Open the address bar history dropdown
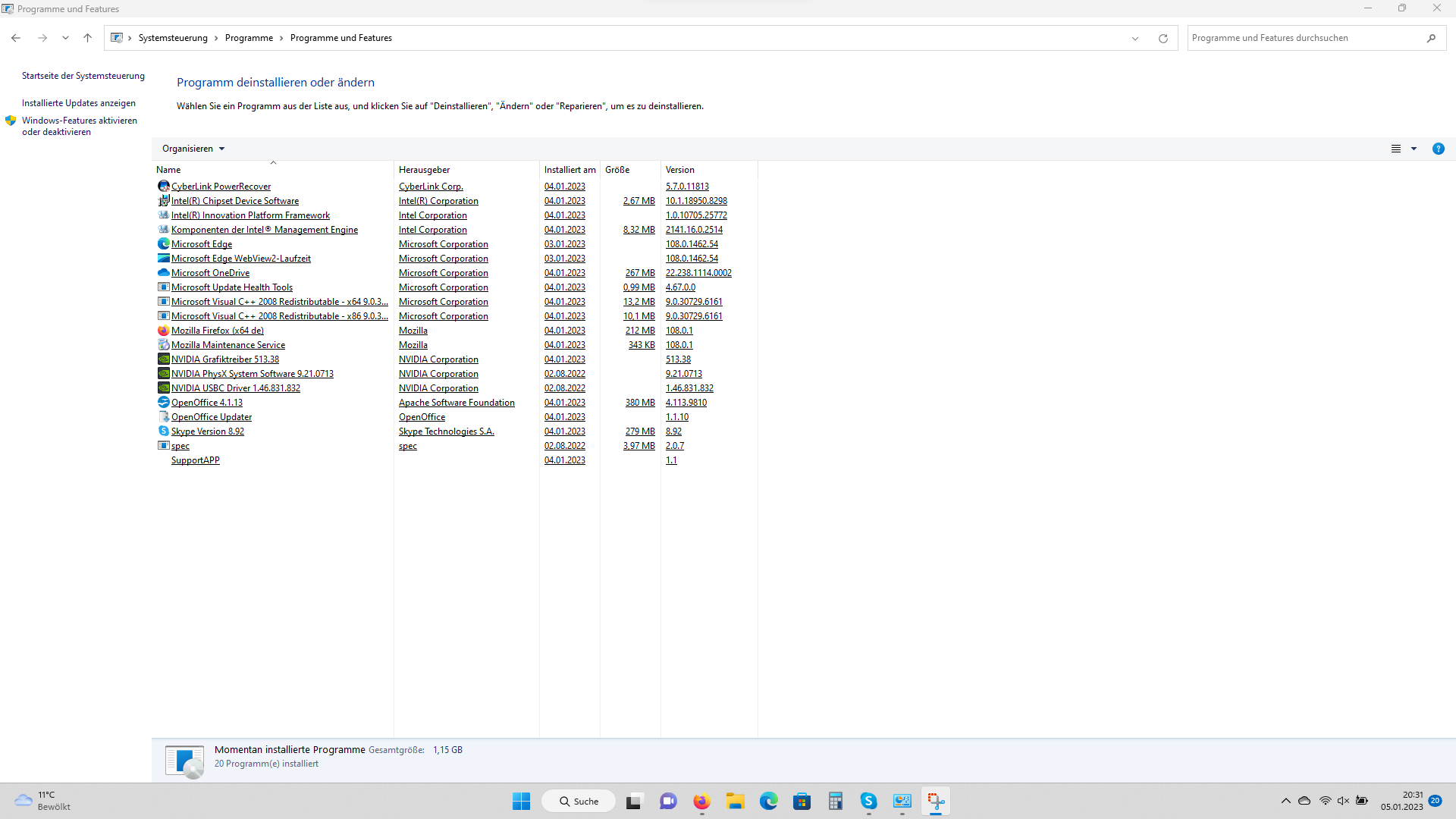Viewport: 1456px width, 819px height. click(1135, 38)
